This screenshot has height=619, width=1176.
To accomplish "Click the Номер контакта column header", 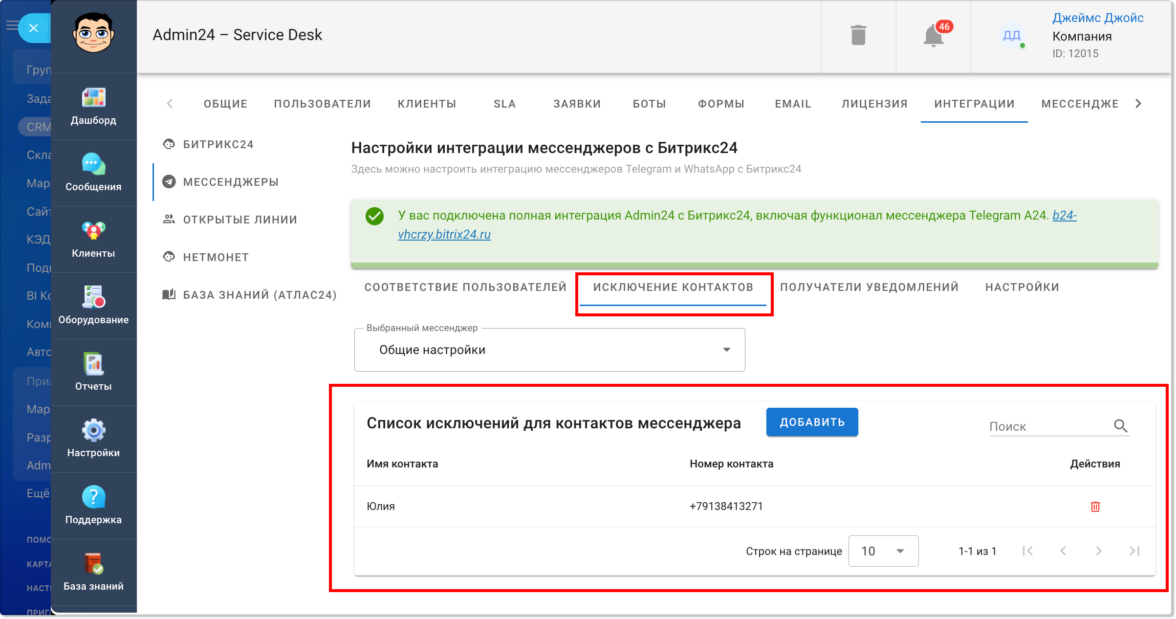I will coord(731,464).
